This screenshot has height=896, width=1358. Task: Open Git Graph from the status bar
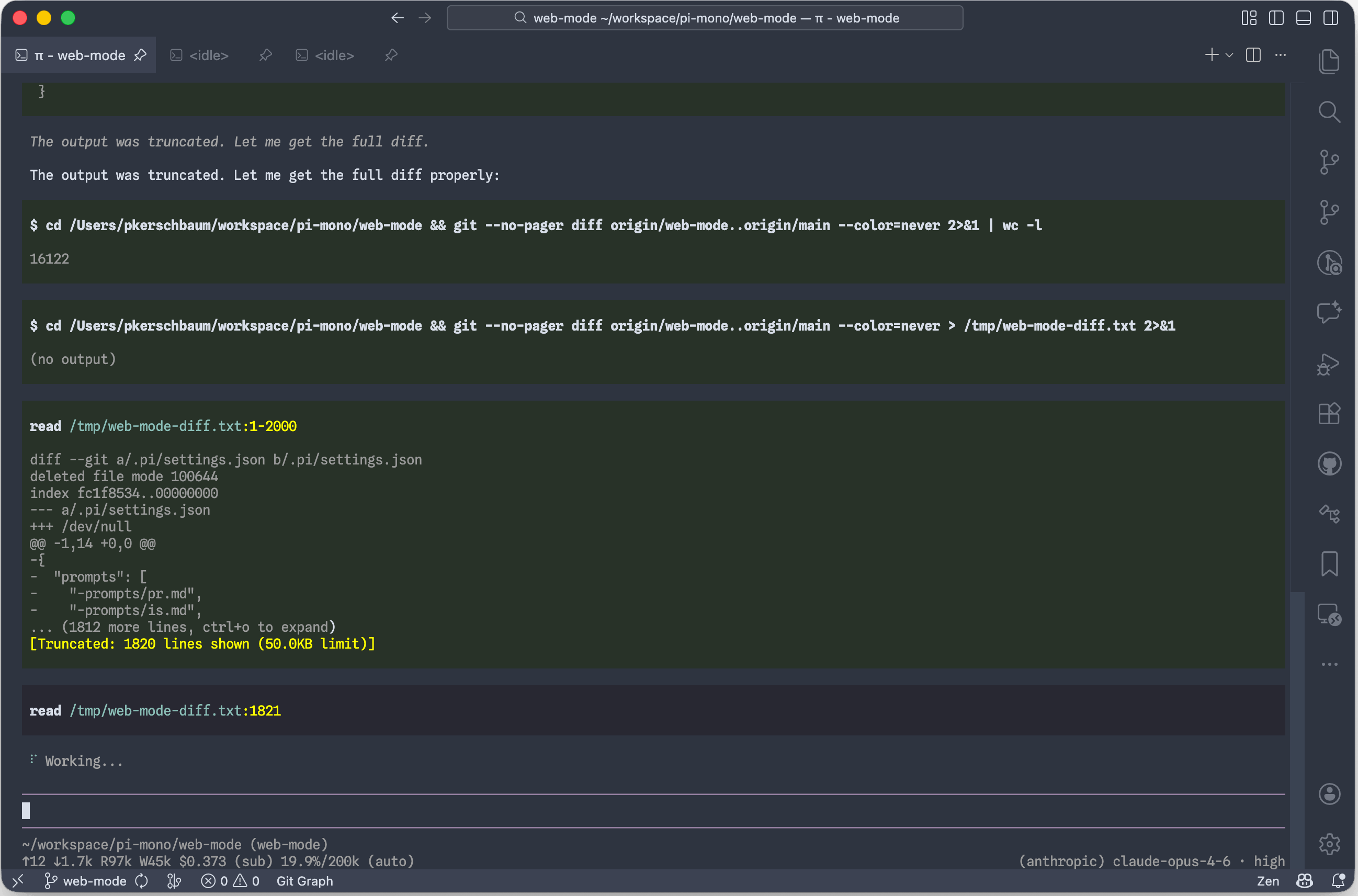pos(304,881)
